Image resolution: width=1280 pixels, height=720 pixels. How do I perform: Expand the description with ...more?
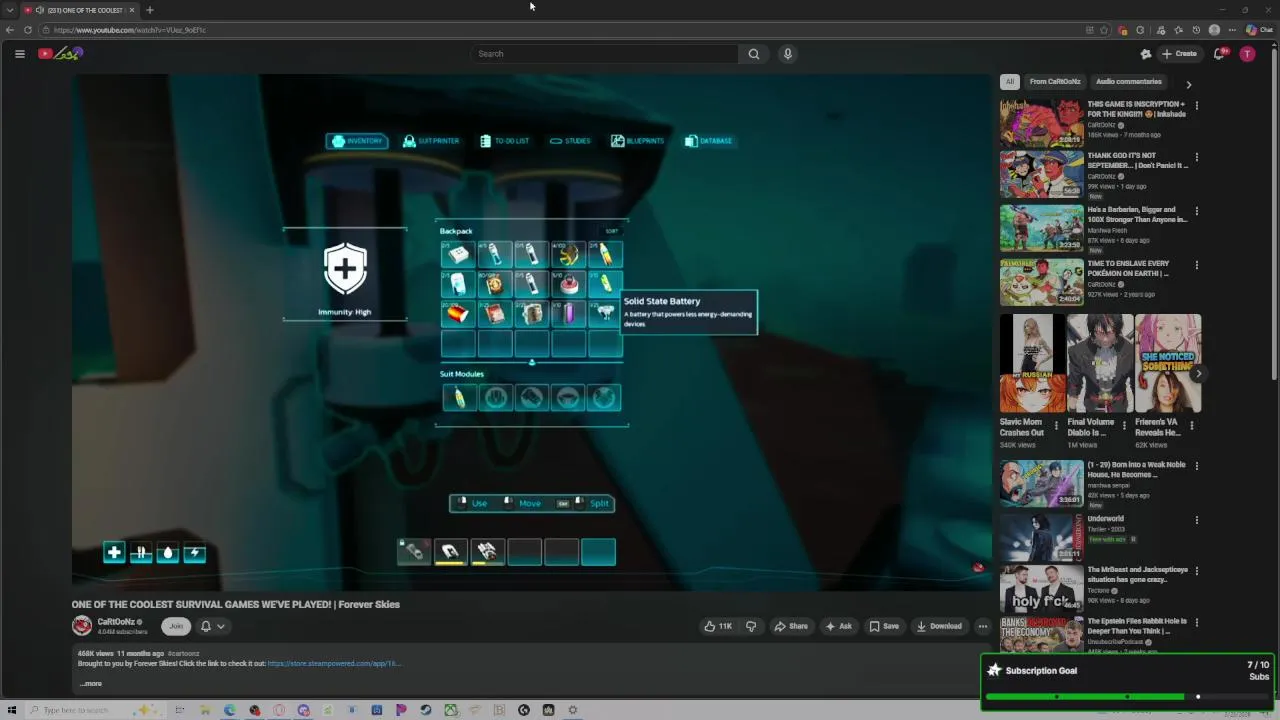(x=91, y=684)
